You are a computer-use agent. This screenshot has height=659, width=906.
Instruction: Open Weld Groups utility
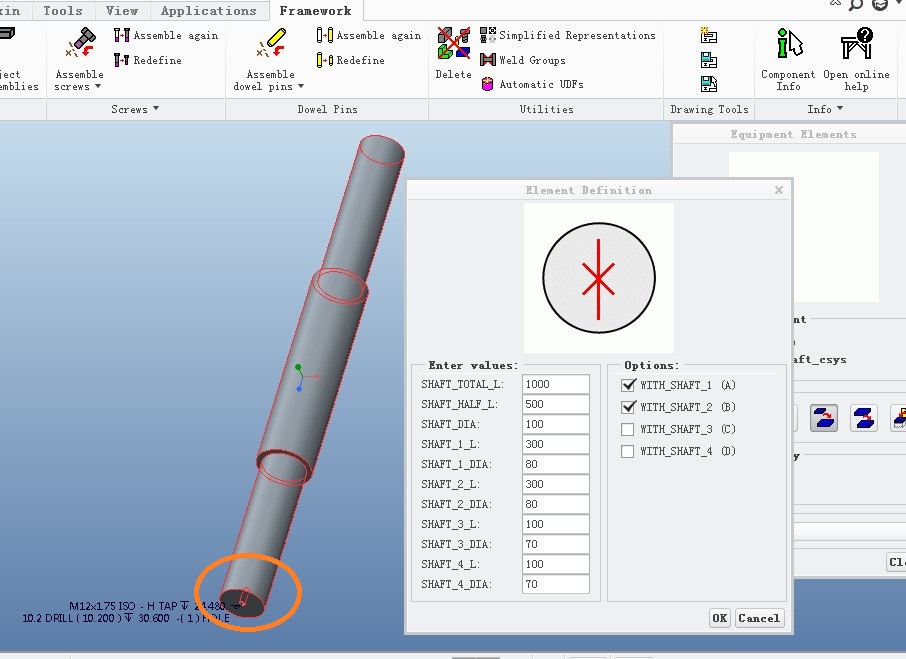[523, 60]
